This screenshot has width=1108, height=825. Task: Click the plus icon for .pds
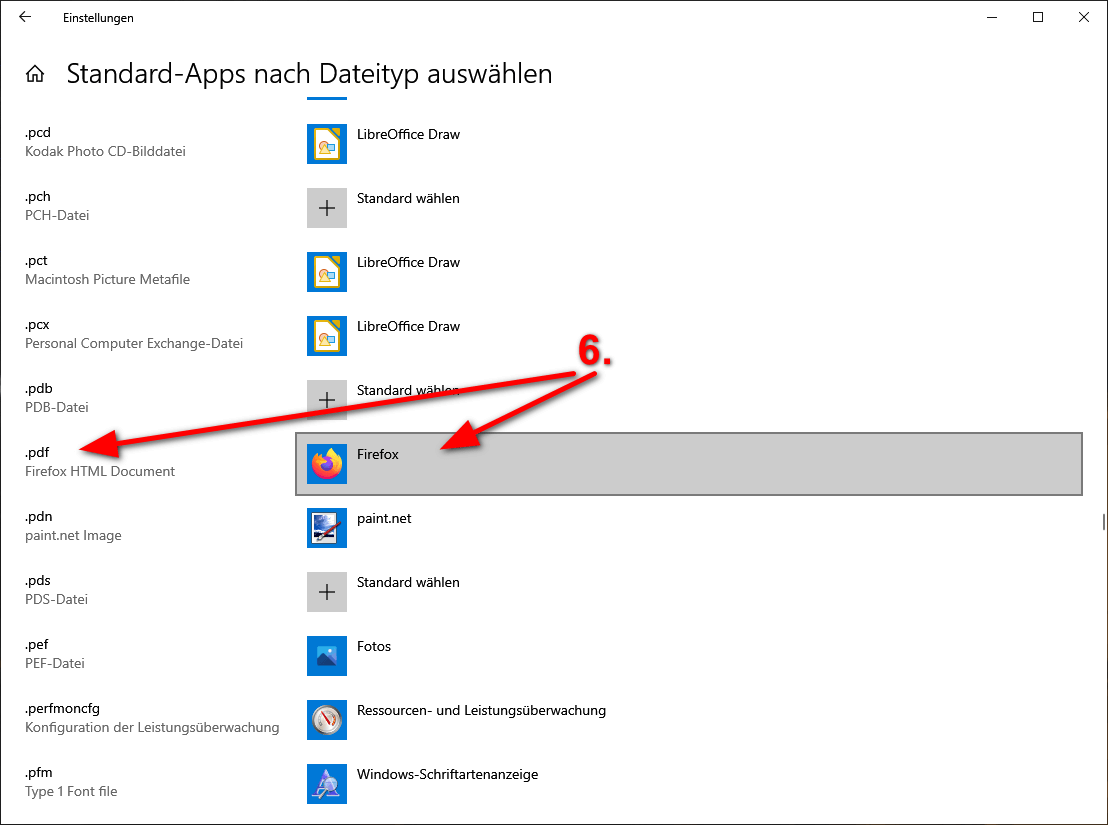[x=326, y=592]
